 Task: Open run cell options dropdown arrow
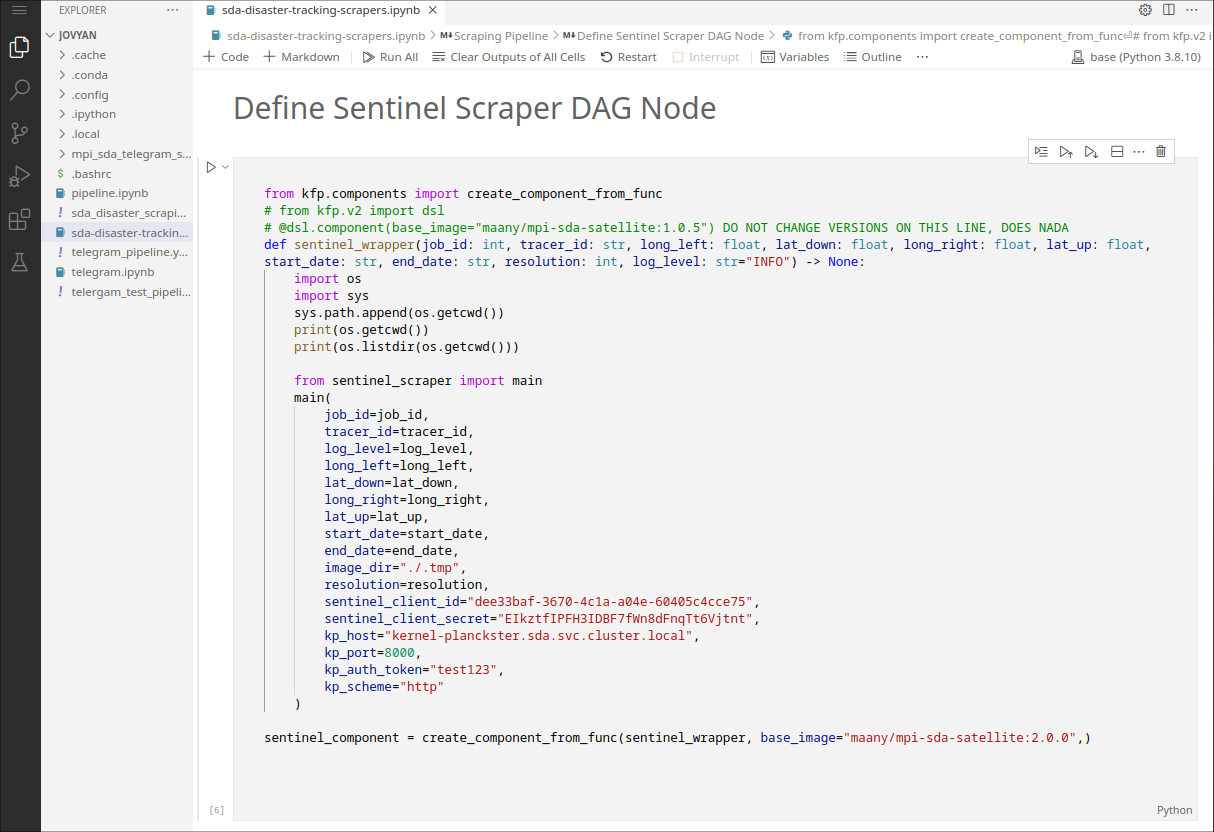226,167
